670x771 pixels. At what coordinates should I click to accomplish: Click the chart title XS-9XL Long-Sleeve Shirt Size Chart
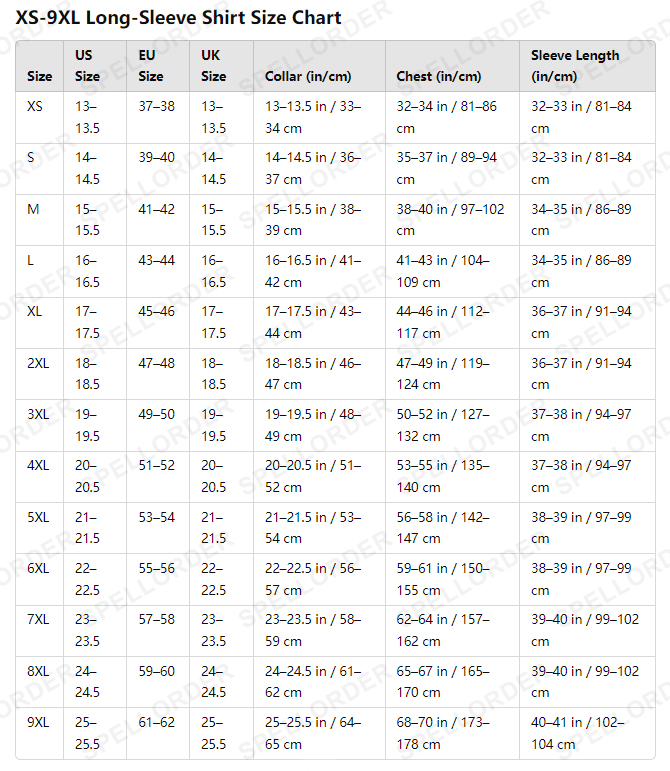pyautogui.click(x=178, y=18)
